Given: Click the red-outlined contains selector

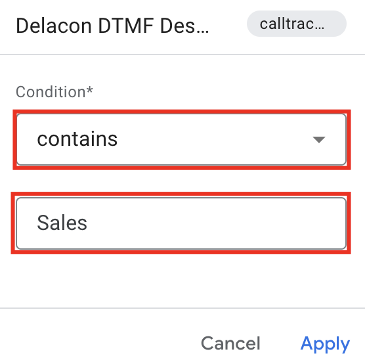Looking at the screenshot, I should point(181,139).
